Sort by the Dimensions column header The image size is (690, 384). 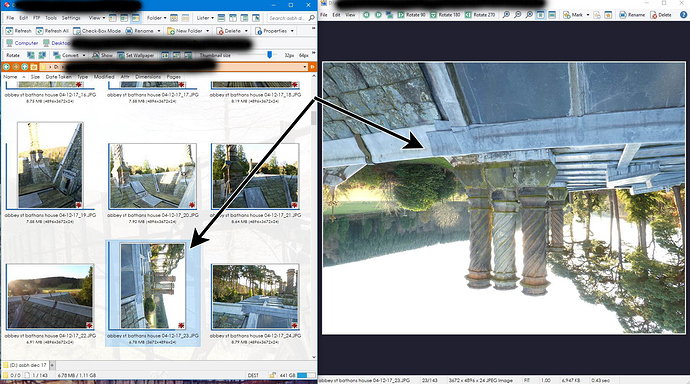tap(148, 77)
